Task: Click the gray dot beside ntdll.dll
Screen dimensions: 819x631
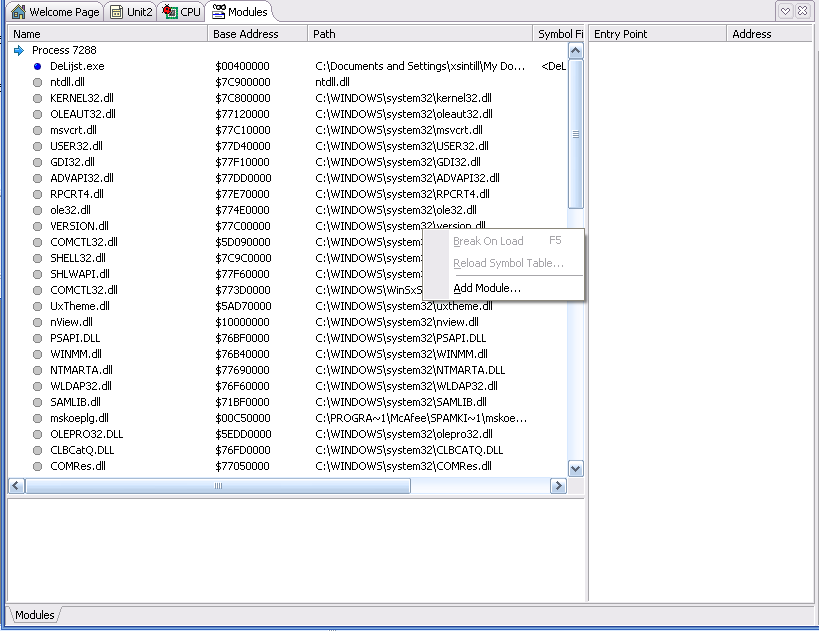Action: coord(37,82)
